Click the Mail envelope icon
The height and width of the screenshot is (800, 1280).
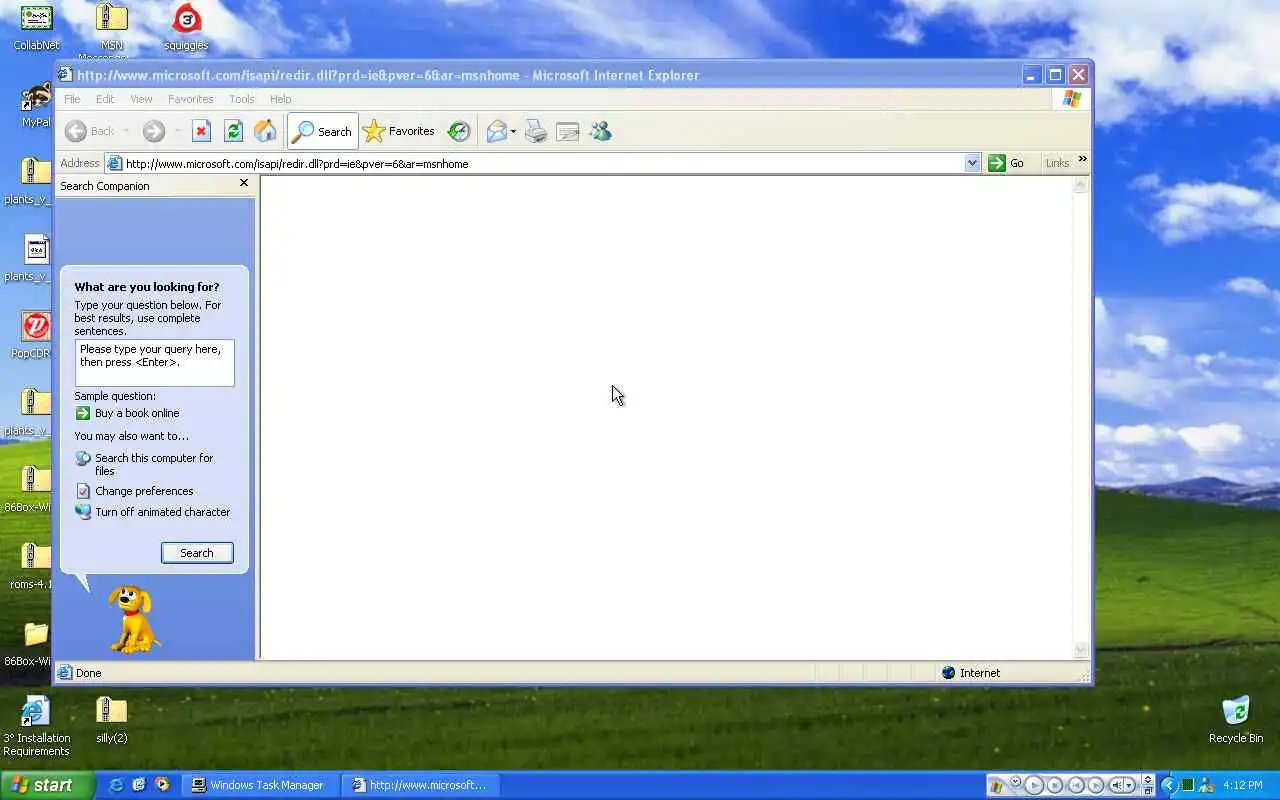coord(496,131)
